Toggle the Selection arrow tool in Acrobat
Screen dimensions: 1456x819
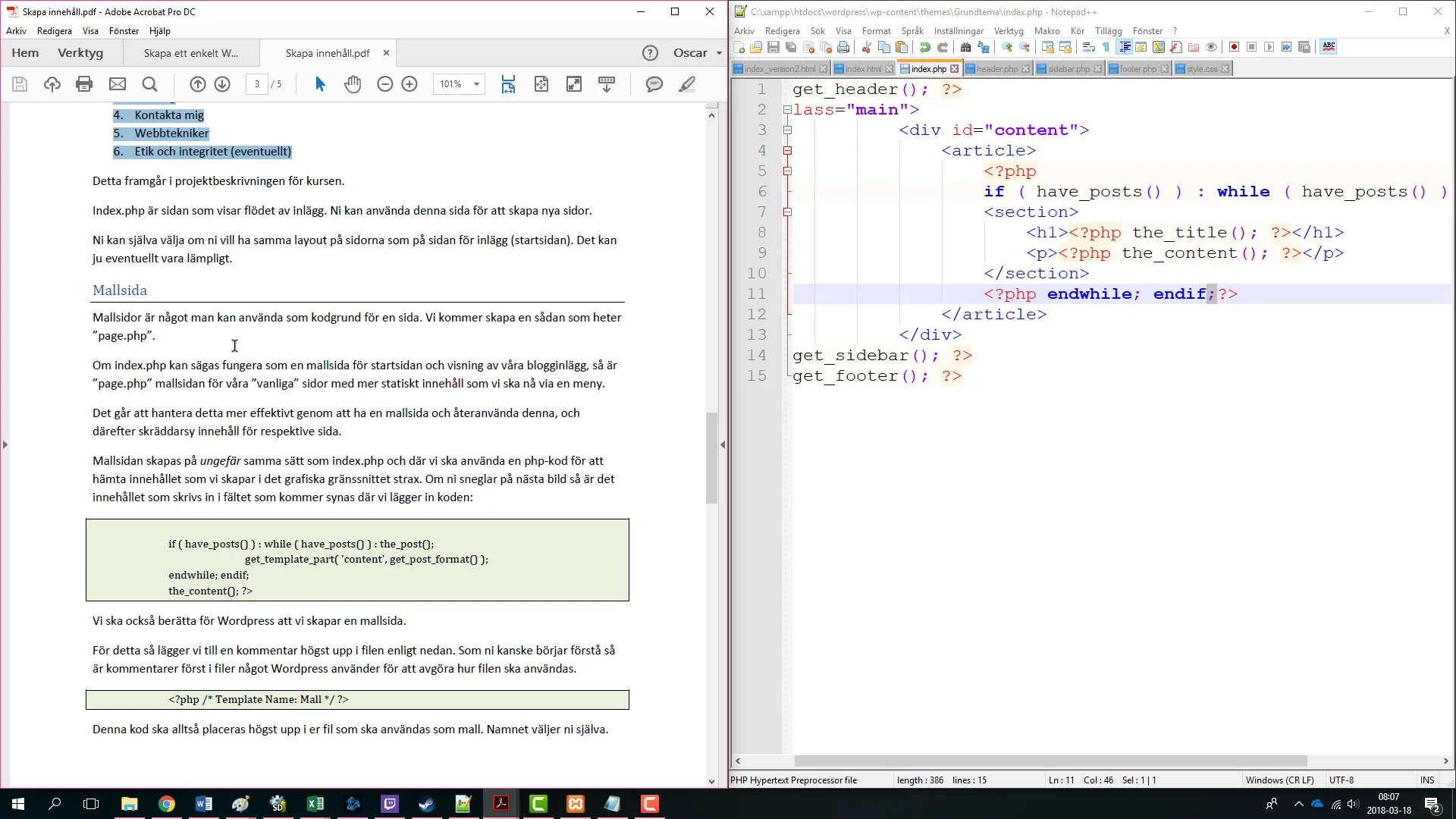(320, 84)
